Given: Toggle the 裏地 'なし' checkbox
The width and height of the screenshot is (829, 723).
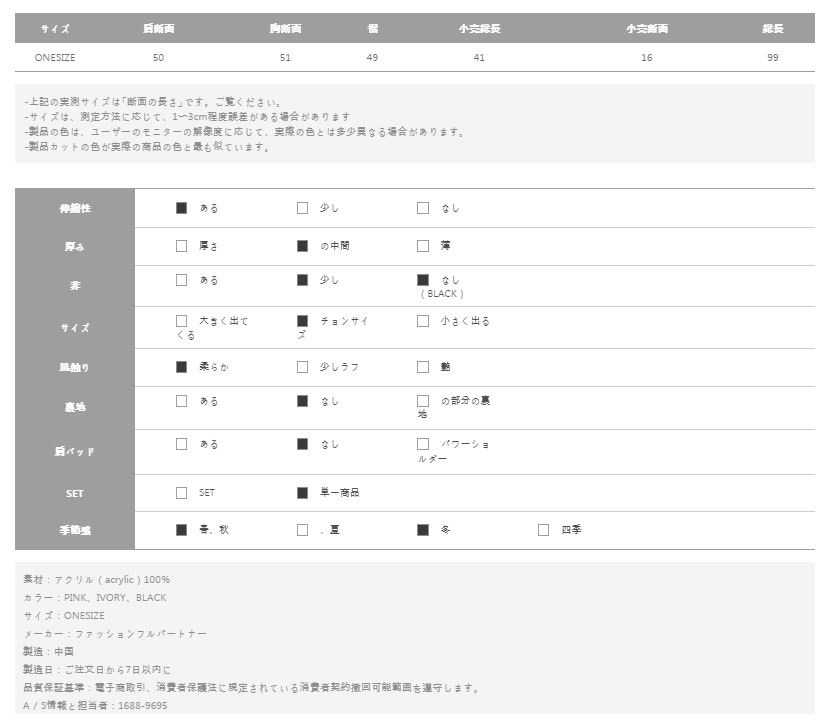Looking at the screenshot, I should (302, 401).
